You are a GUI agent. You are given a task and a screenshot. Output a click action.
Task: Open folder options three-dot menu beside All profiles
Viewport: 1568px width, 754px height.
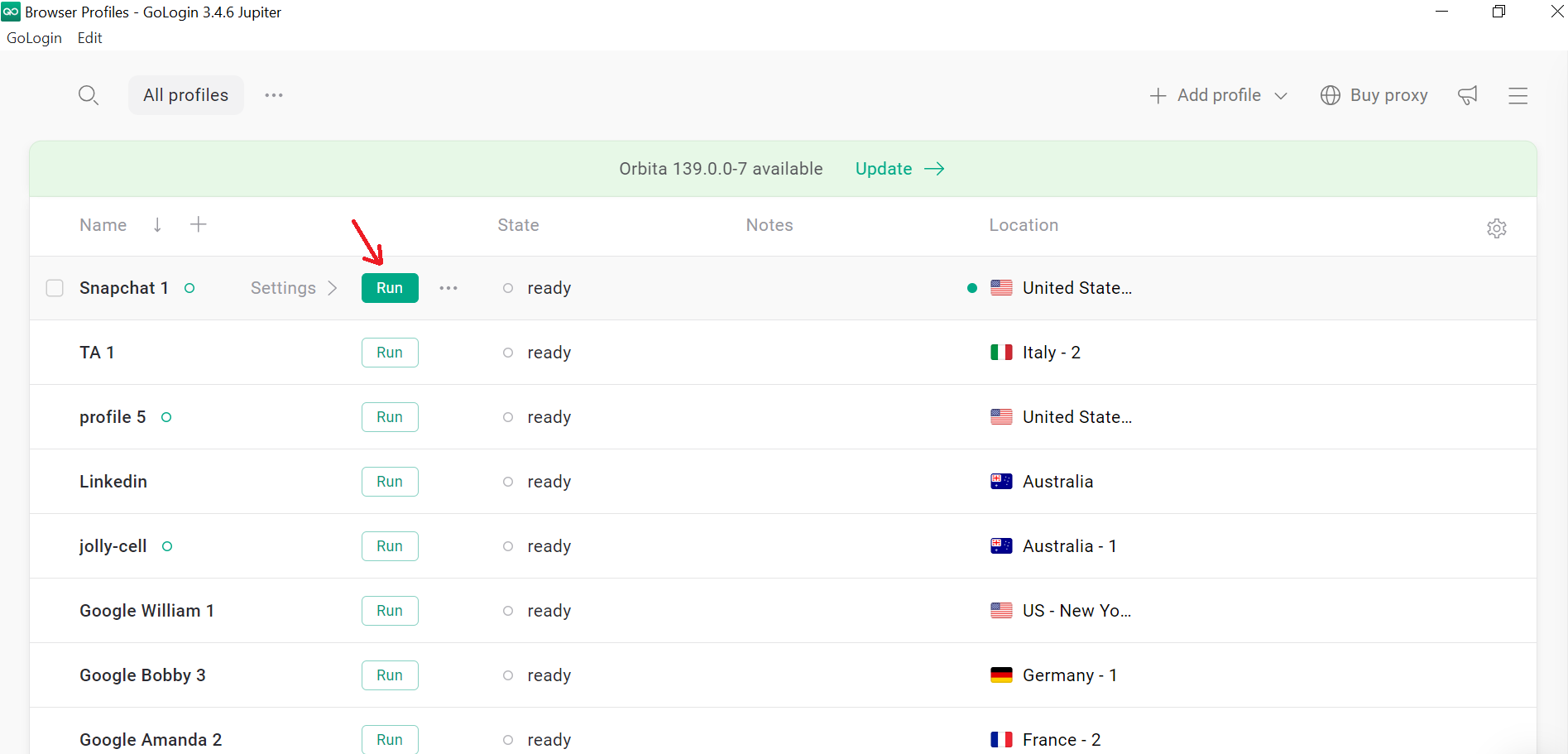point(274,95)
